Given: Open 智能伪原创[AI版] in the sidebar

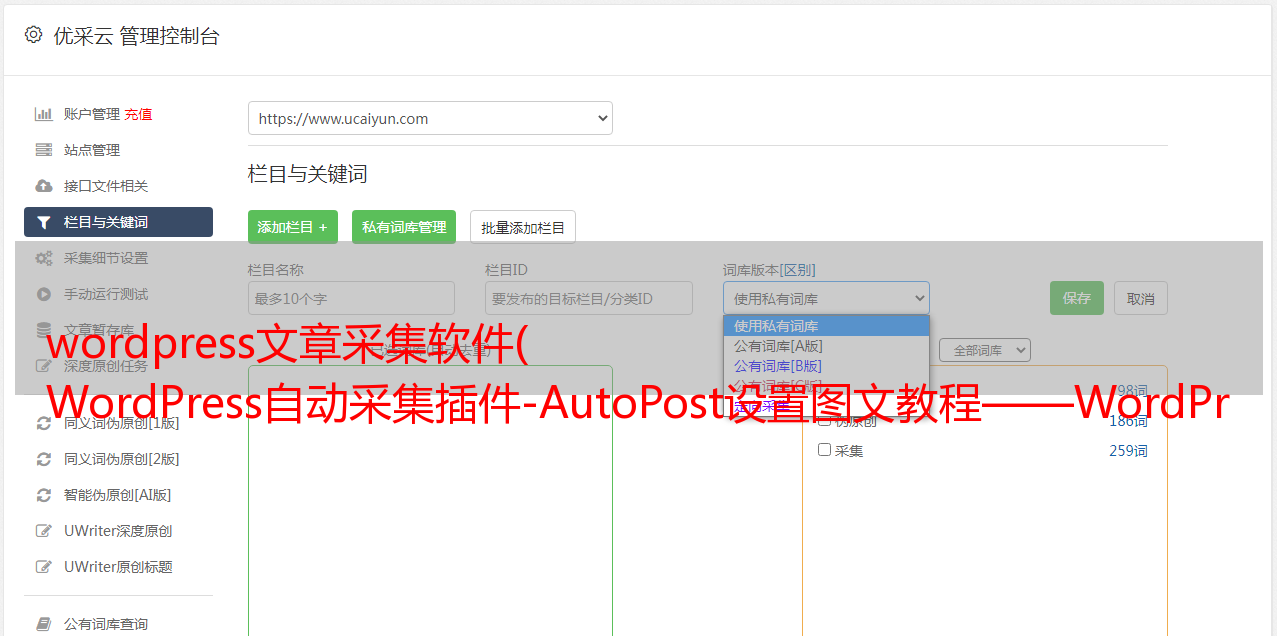Looking at the screenshot, I should click(x=118, y=495).
